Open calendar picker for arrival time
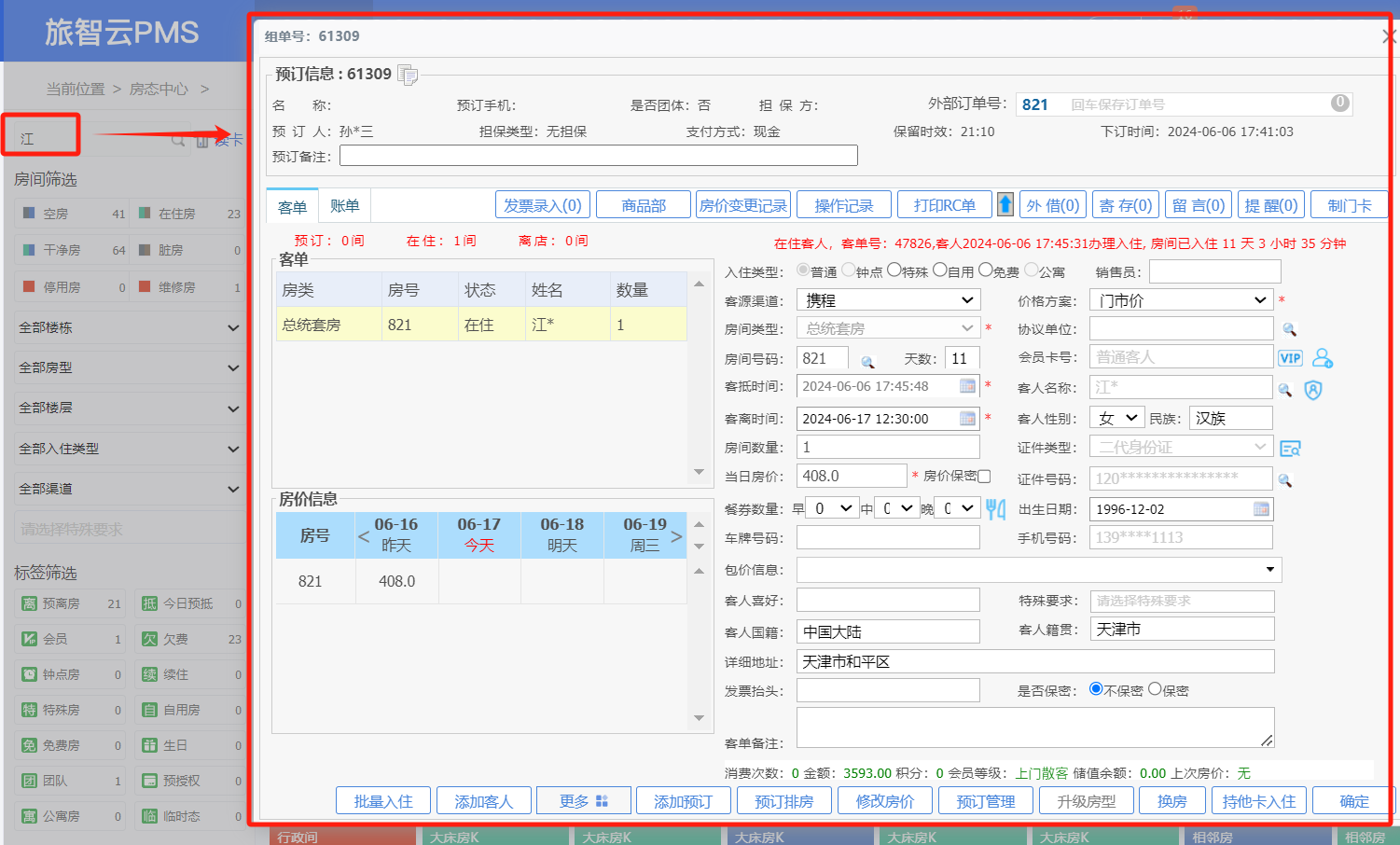This screenshot has height=845, width=1400. point(968,386)
